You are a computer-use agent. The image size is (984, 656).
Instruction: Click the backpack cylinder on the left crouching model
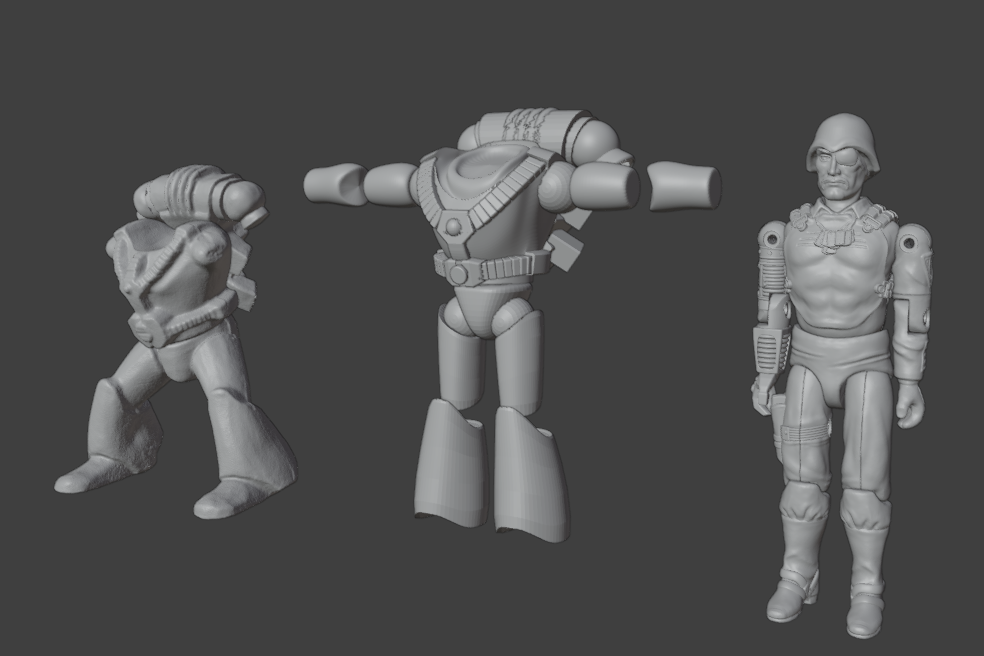pos(200,193)
